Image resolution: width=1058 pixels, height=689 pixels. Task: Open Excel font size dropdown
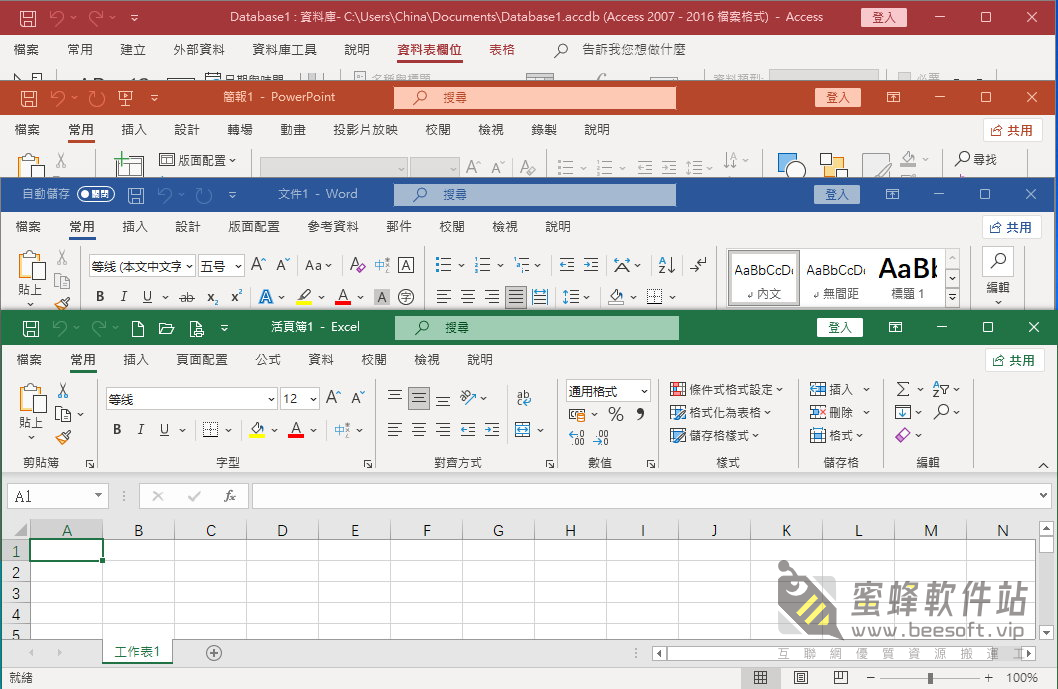coord(314,399)
